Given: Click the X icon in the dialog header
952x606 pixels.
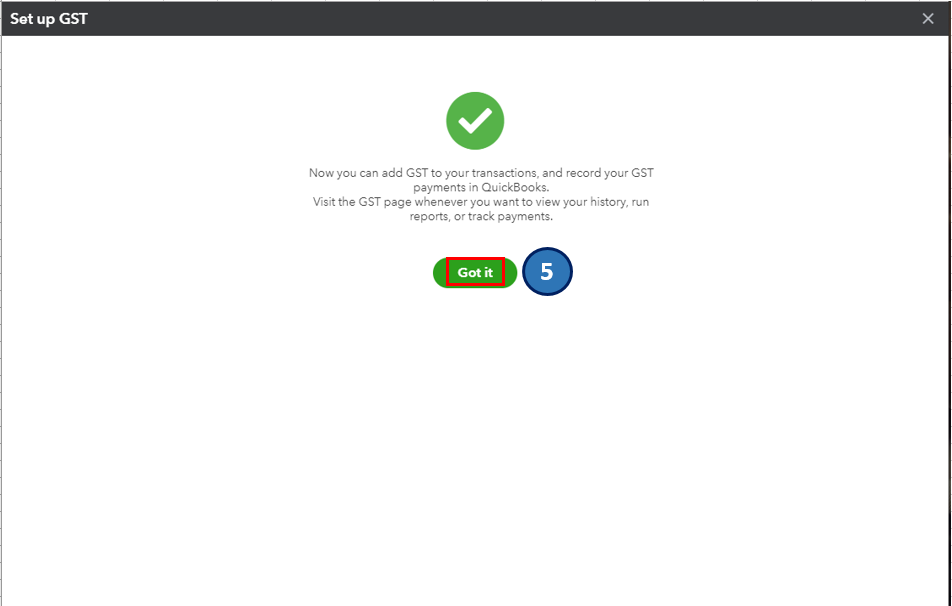Looking at the screenshot, I should [928, 19].
